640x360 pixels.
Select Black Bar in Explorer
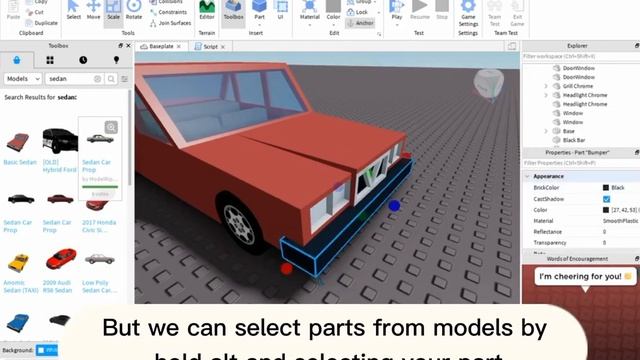click(x=574, y=140)
